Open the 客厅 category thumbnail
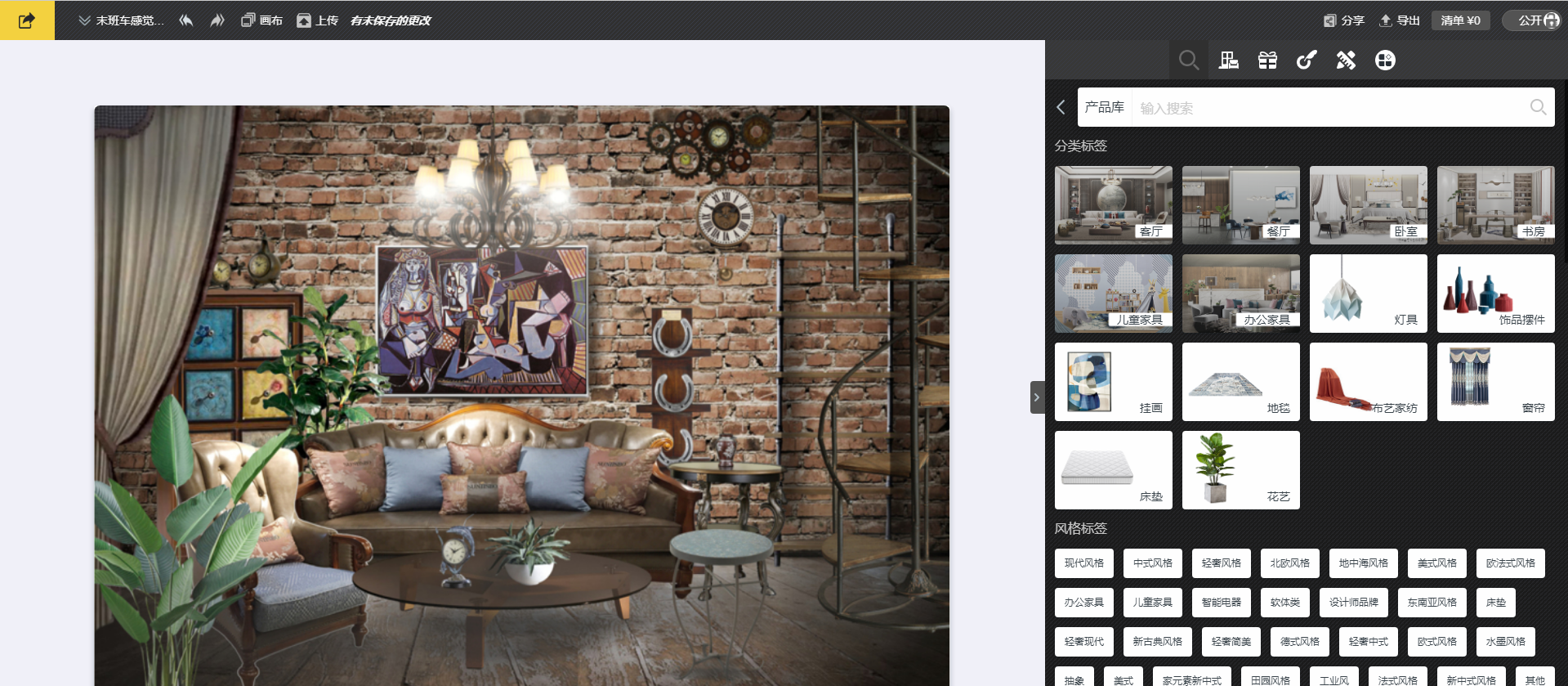This screenshot has height=686, width=1568. (1114, 205)
